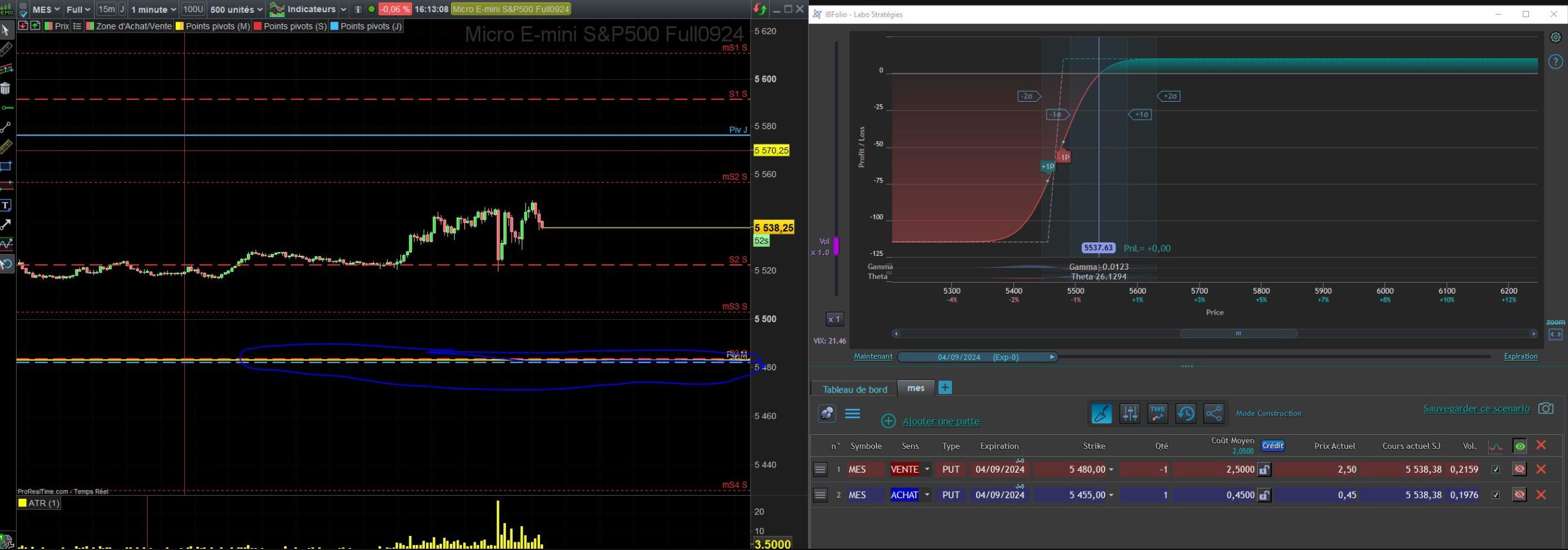Open the VENTE direction dropdown

tap(927, 469)
